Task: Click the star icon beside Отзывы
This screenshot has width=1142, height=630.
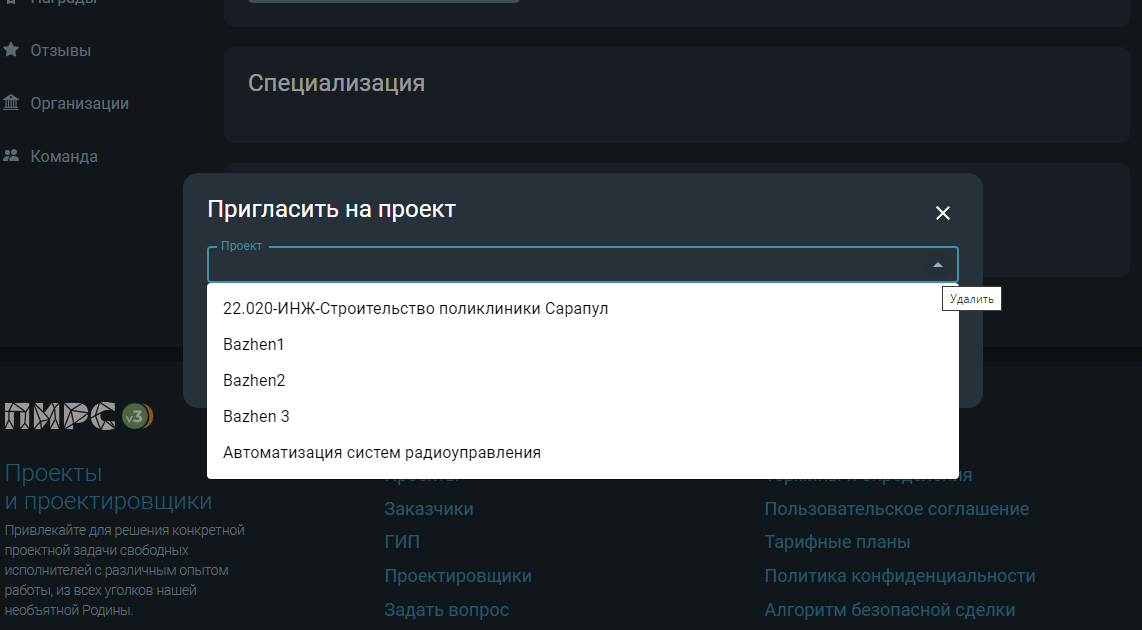Action: [11, 49]
